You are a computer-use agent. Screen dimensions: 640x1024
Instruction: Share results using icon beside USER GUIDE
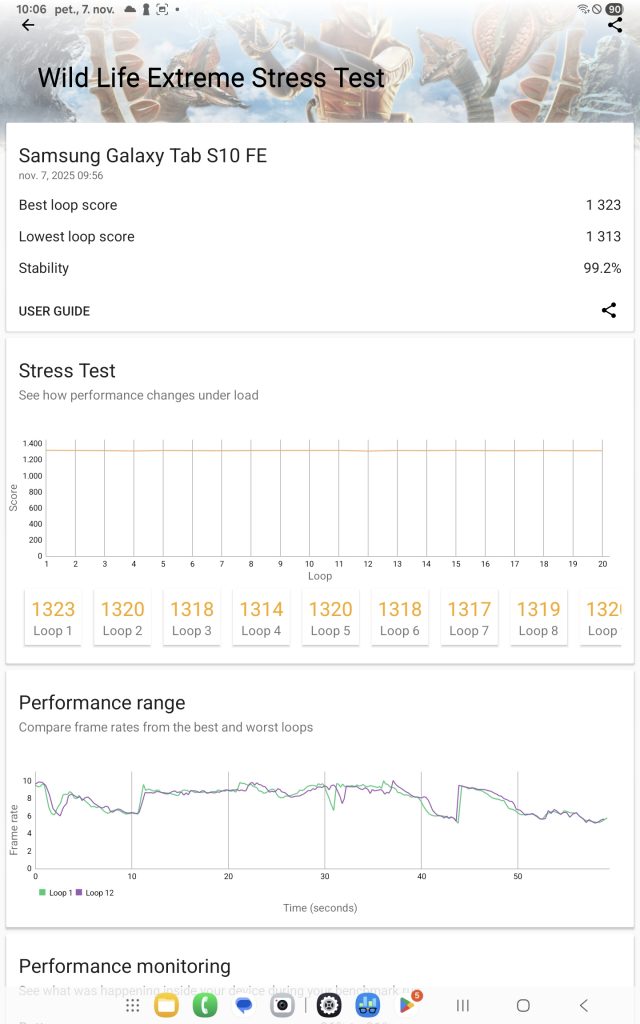pos(608,310)
